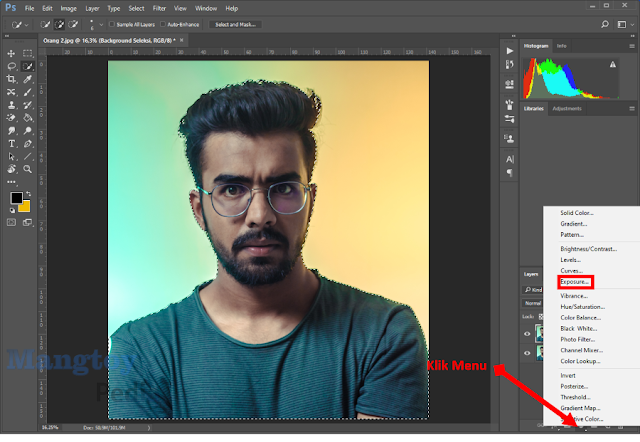Choose Subtract from Selection brush mode
Image resolution: width=640 pixels, height=442 pixels.
(x=73, y=24)
